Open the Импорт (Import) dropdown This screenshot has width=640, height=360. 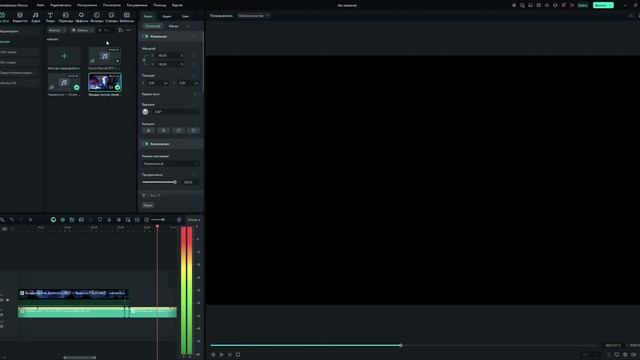pyautogui.click(x=57, y=30)
